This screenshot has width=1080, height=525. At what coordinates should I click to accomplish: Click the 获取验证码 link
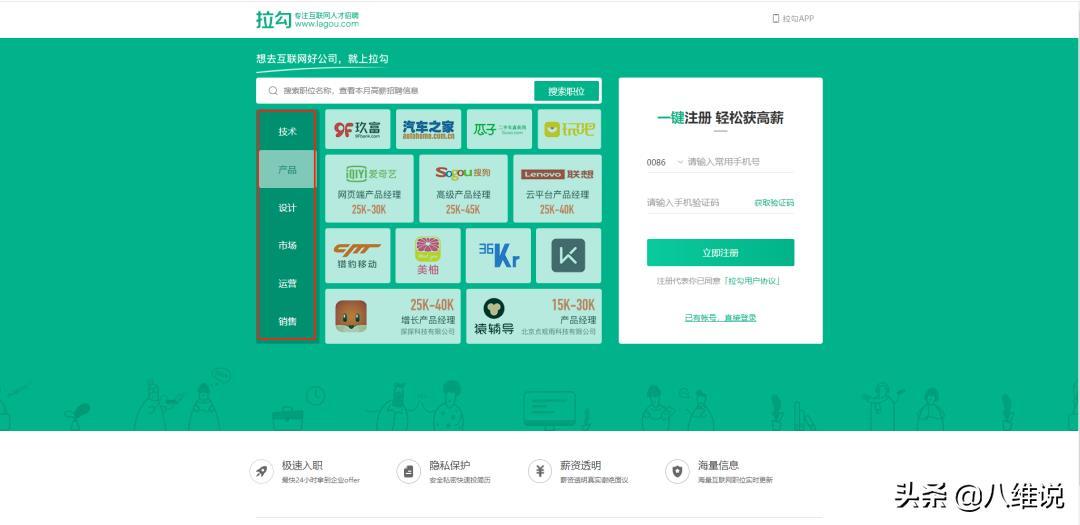[773, 203]
